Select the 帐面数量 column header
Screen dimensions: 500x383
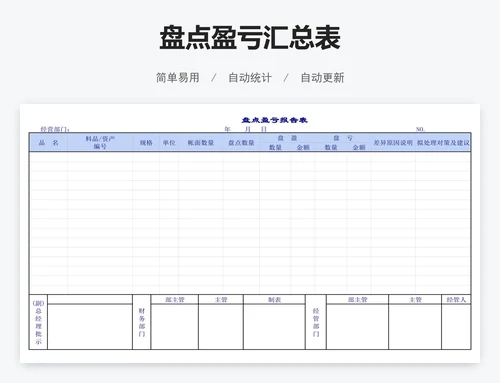coord(201,143)
